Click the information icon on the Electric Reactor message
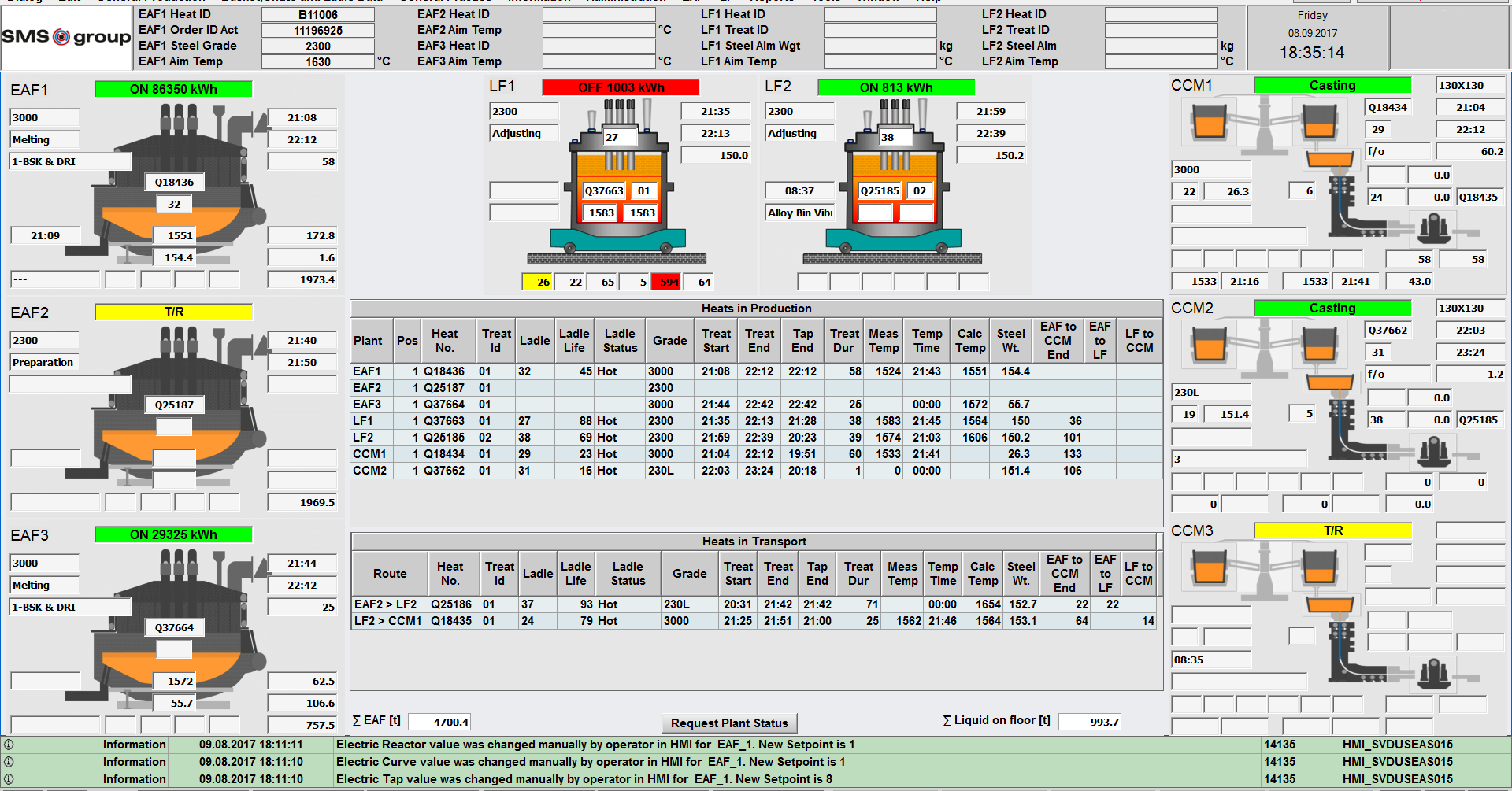The width and height of the screenshot is (1512, 791). coord(8,745)
